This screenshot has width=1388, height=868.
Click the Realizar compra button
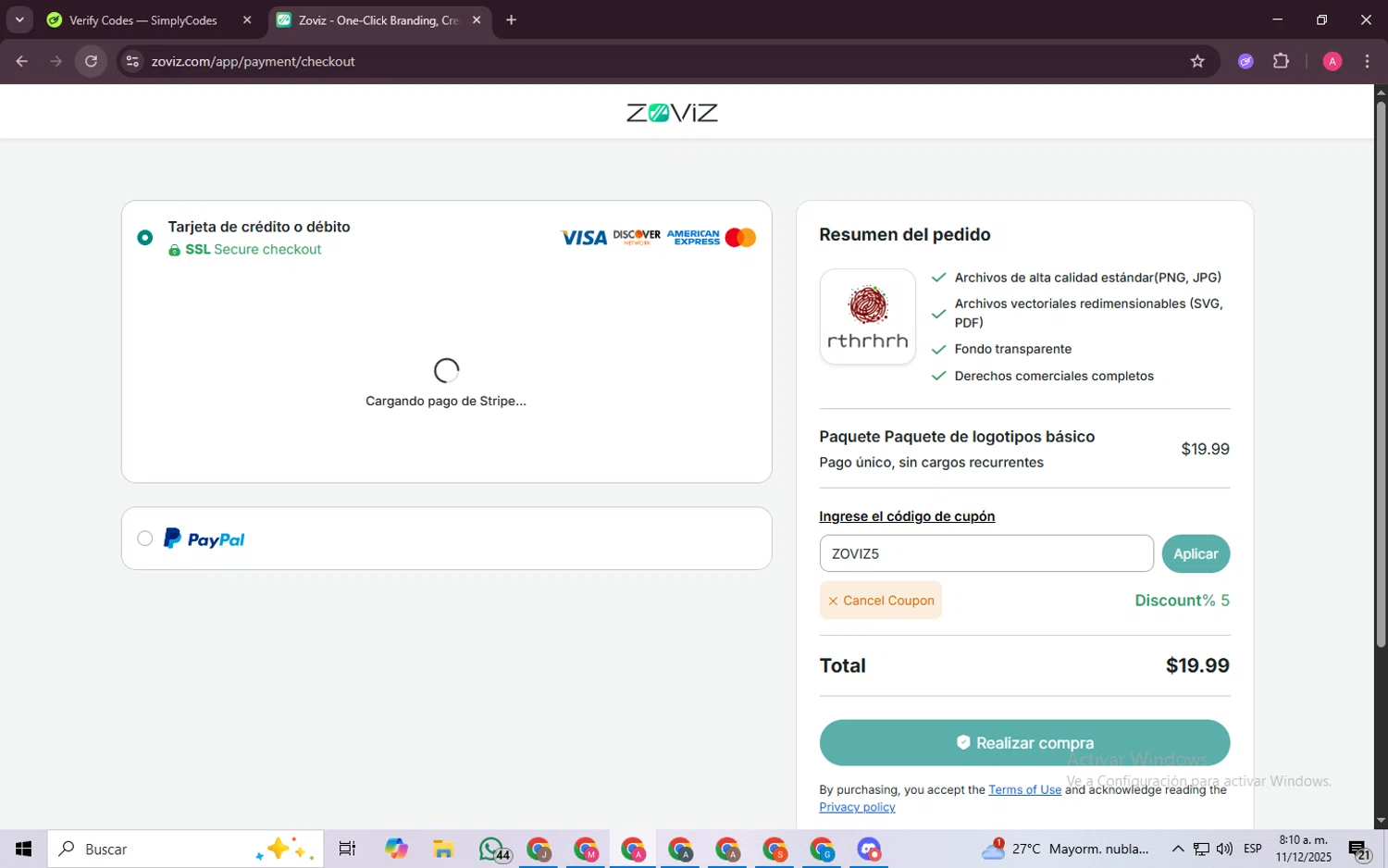pos(1024,742)
